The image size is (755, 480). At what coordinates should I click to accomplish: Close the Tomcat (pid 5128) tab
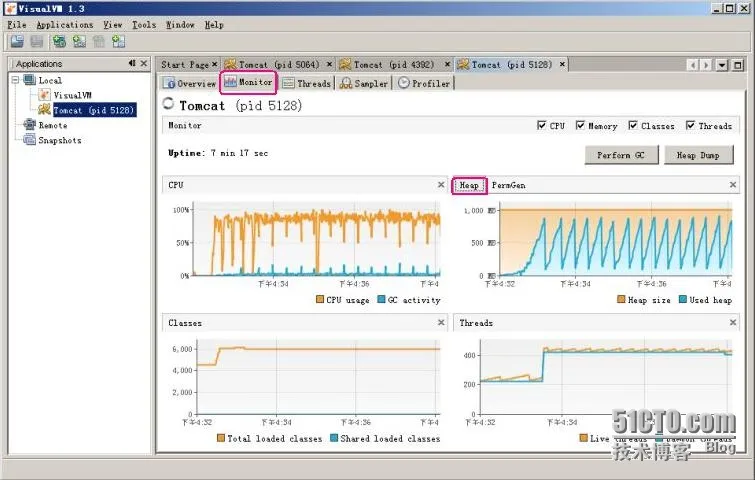562,64
